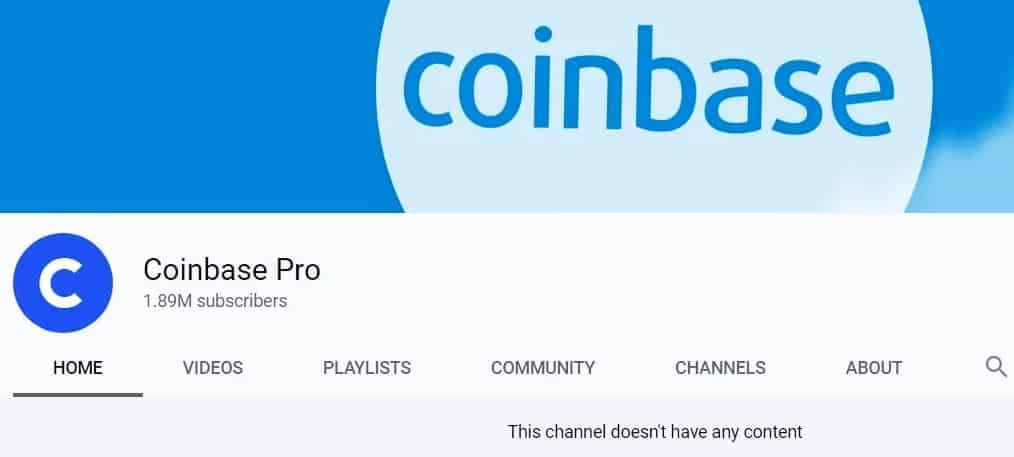Viewport: 1014px width, 457px height.
Task: Click the word Pro in channel title
Action: (x=298, y=270)
